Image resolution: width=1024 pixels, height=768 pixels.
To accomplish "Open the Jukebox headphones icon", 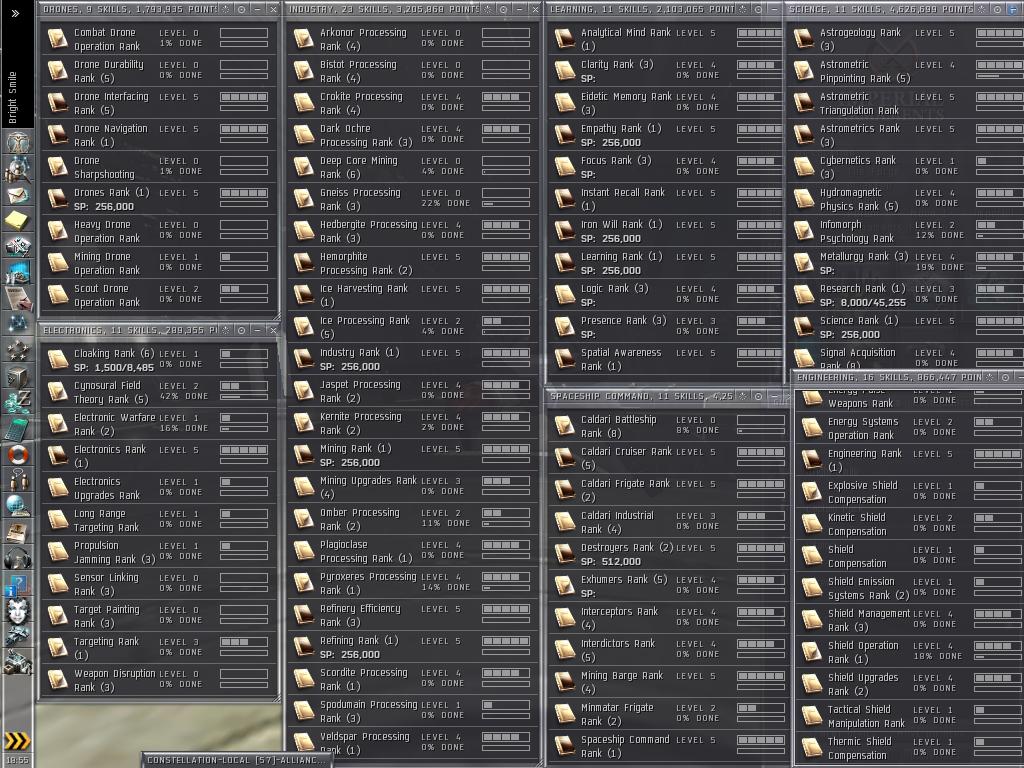I will 18,558.
